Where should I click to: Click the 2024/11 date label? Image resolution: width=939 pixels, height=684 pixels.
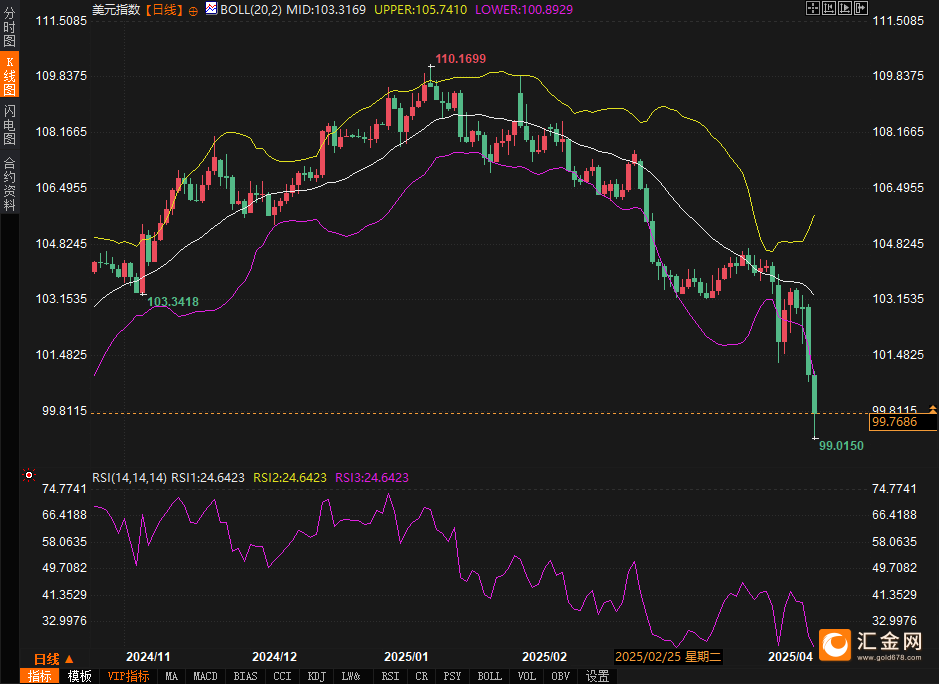pos(148,656)
